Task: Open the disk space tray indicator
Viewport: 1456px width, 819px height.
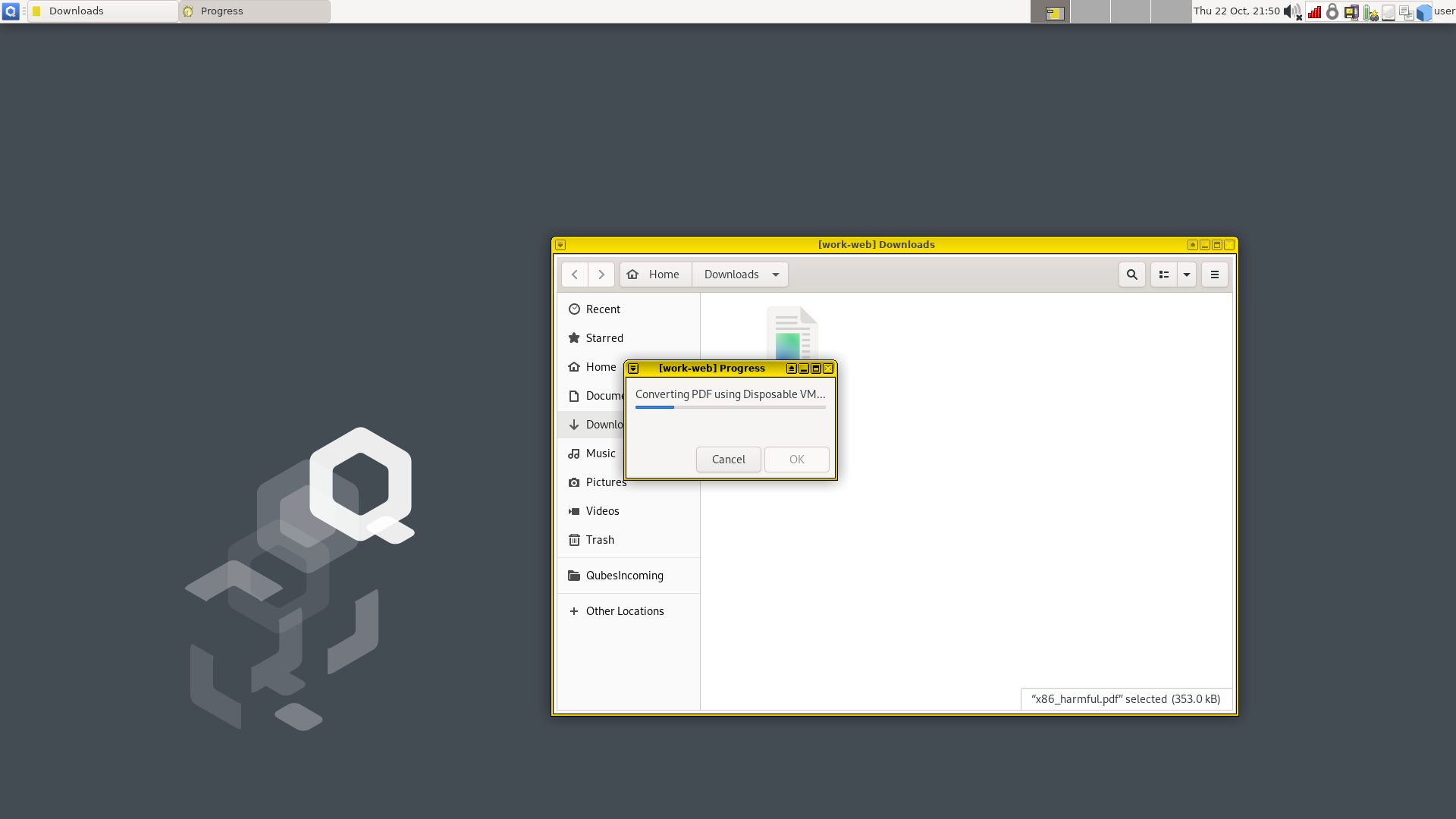Action: (x=1388, y=11)
